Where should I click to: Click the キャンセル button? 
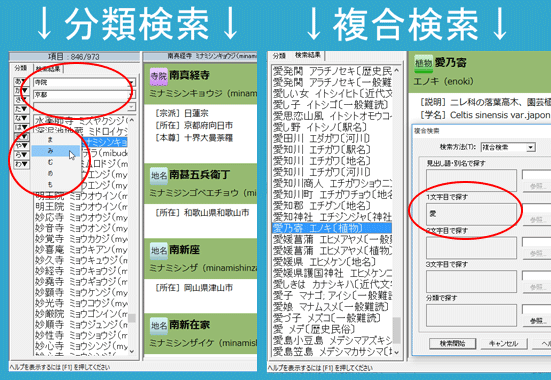[504, 343]
